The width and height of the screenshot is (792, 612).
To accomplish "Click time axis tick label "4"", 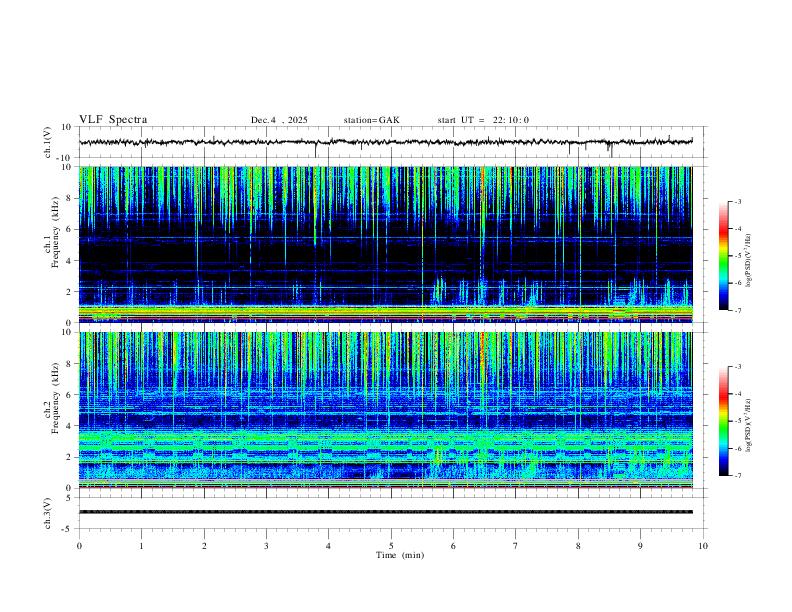I will 329,546.
